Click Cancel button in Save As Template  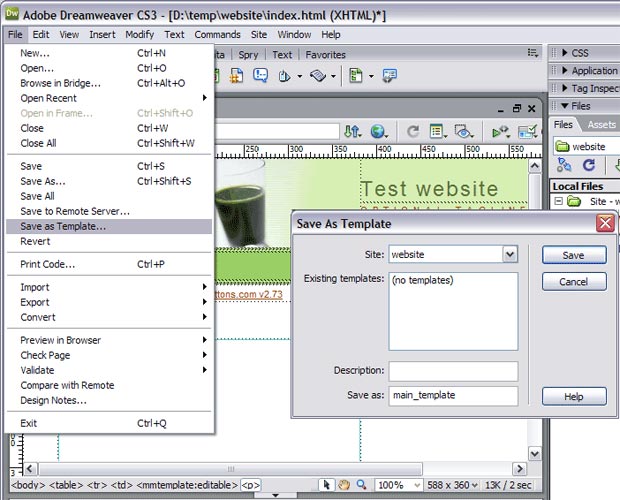pos(574,282)
